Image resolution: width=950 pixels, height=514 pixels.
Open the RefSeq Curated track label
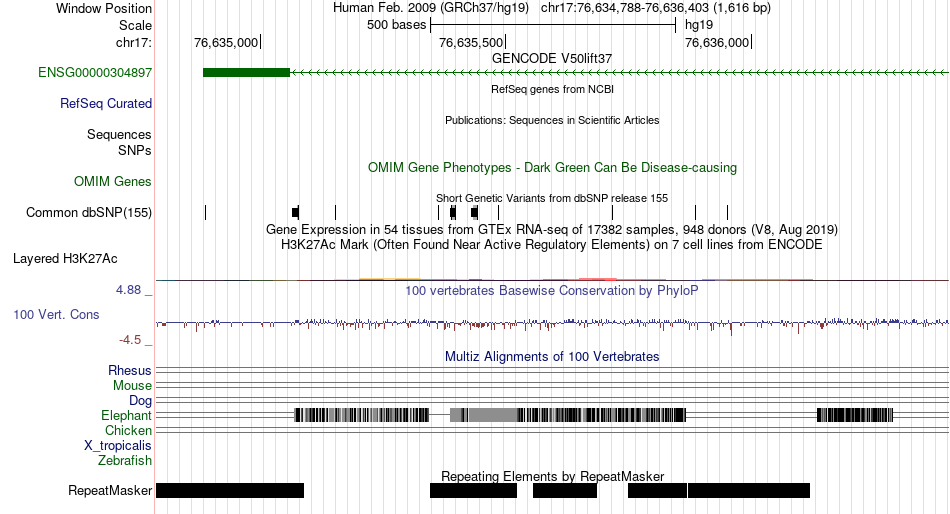[106, 104]
